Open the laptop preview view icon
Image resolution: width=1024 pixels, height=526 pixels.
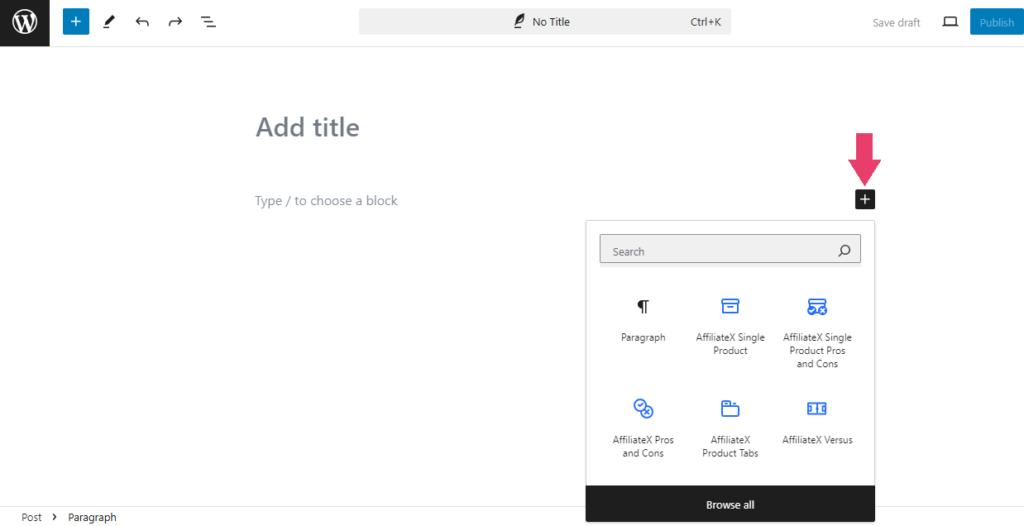[x=950, y=22]
